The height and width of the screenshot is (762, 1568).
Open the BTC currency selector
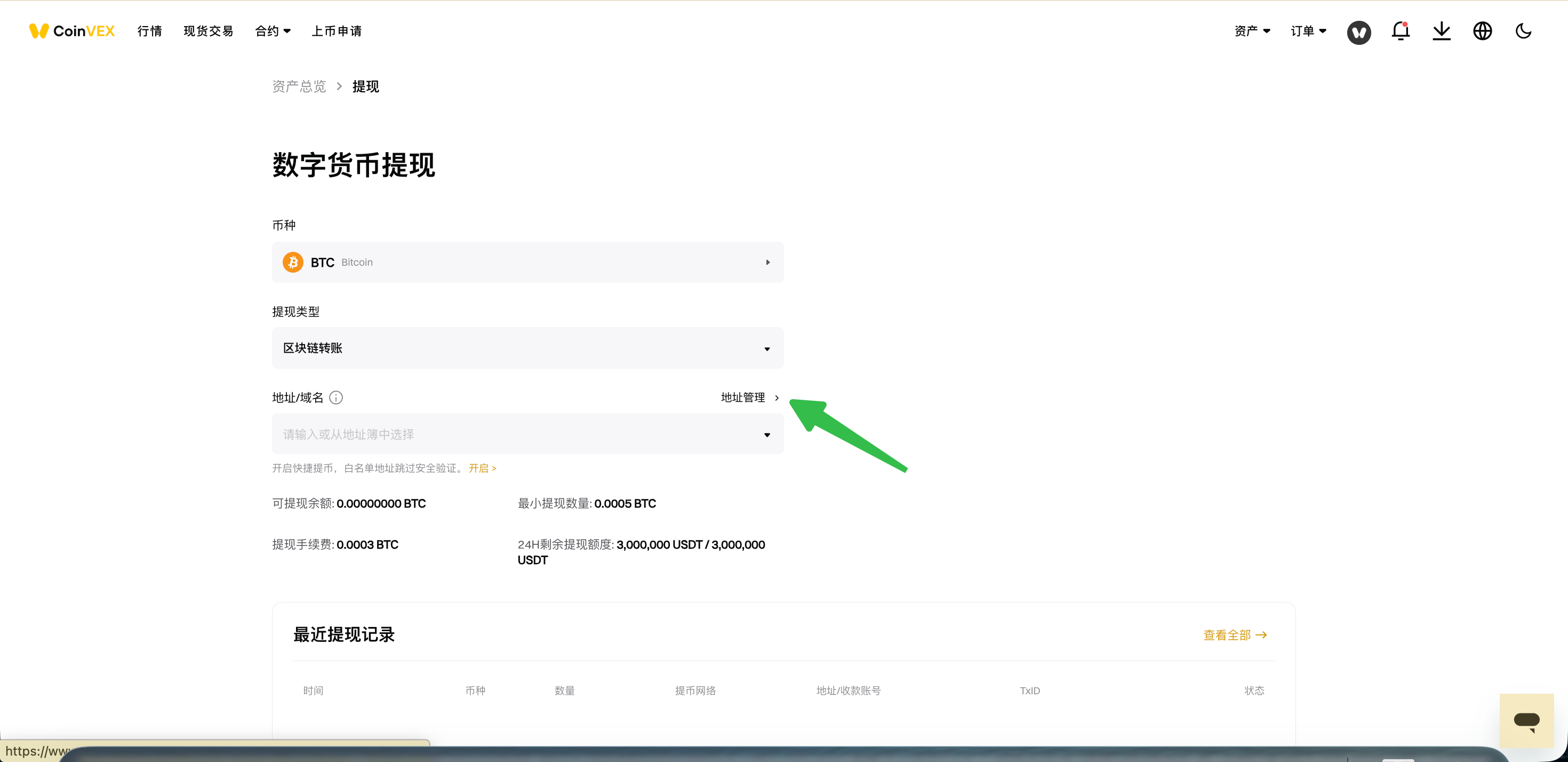[x=528, y=263]
